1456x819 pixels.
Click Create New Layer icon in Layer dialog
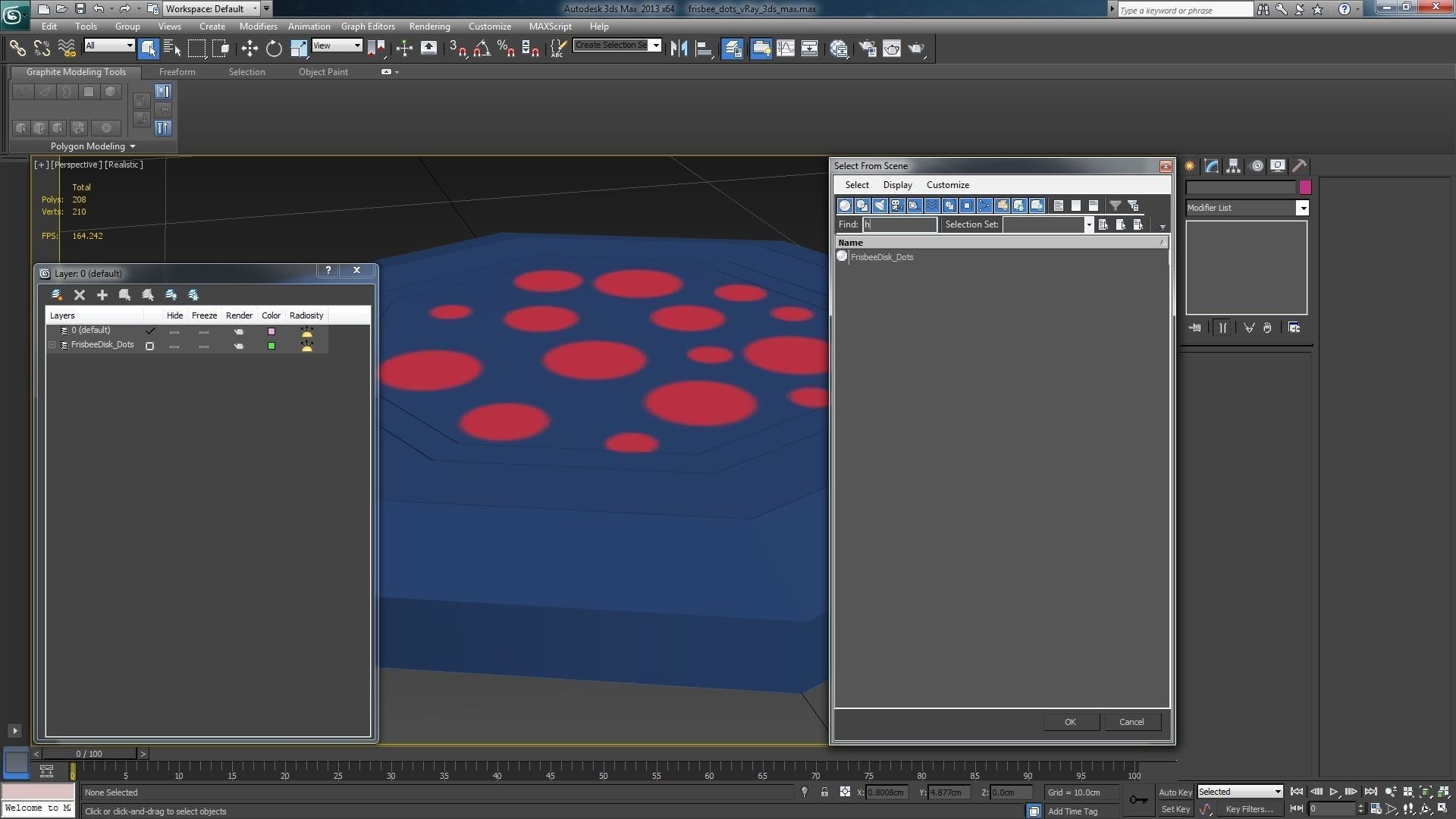[x=56, y=295]
